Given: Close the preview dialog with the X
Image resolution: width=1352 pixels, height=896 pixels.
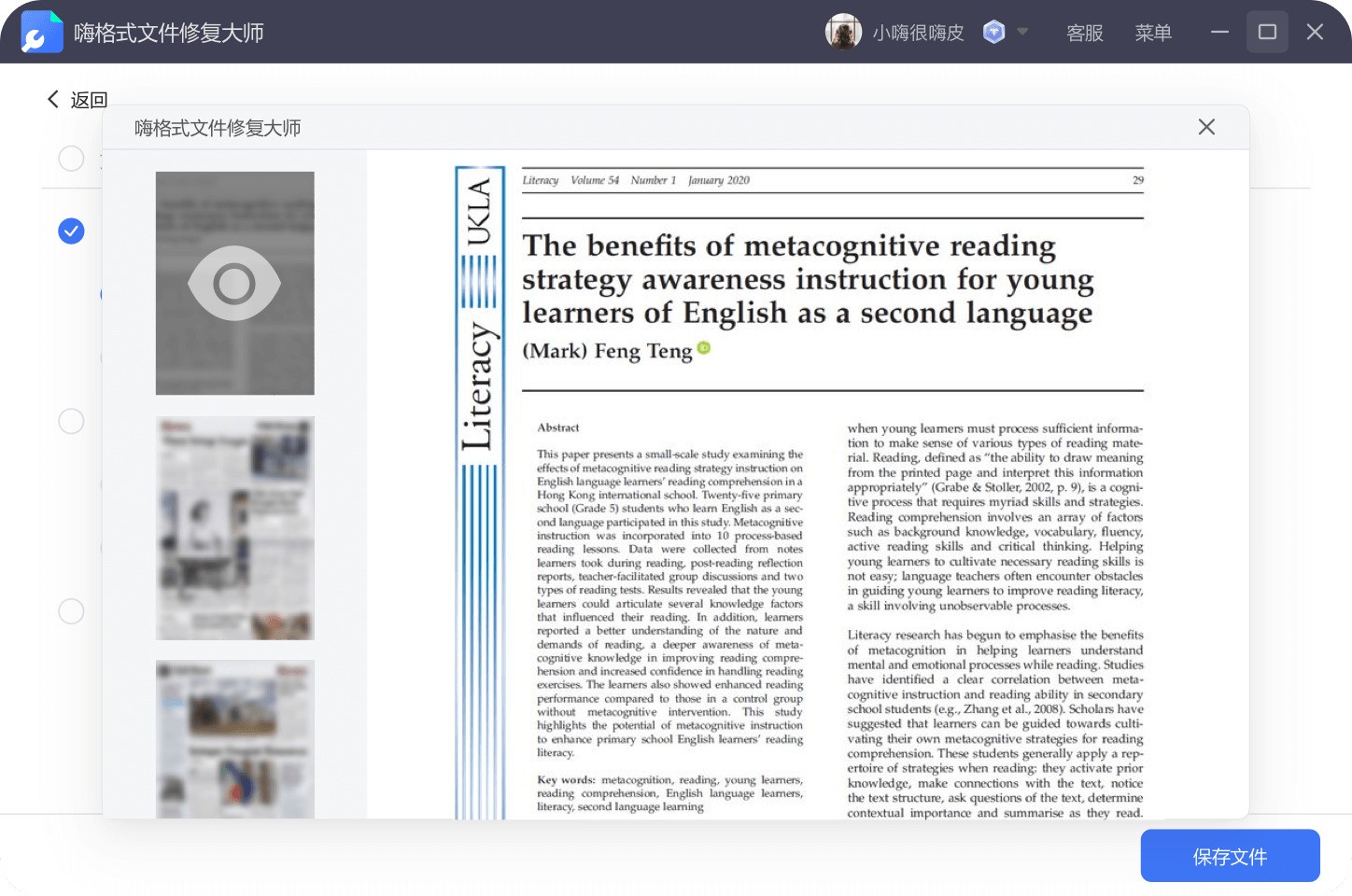Looking at the screenshot, I should tap(1206, 127).
